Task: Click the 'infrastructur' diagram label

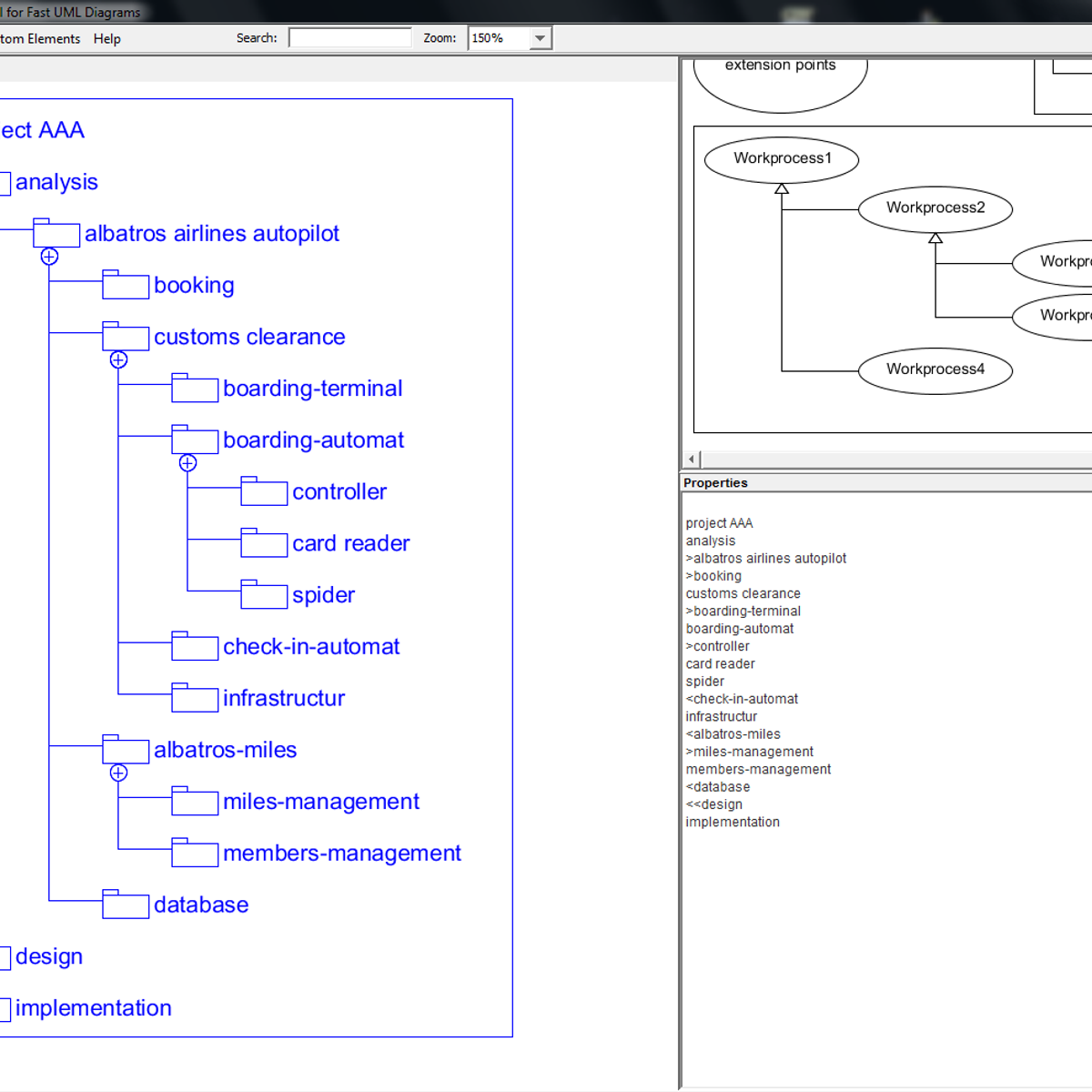Action: (x=284, y=698)
